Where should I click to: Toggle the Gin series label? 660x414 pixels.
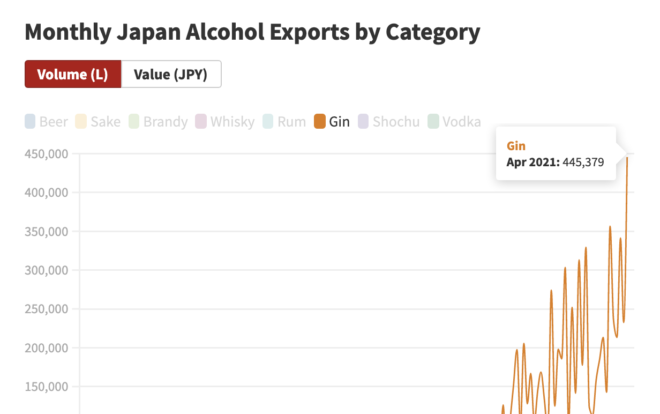[x=339, y=122]
